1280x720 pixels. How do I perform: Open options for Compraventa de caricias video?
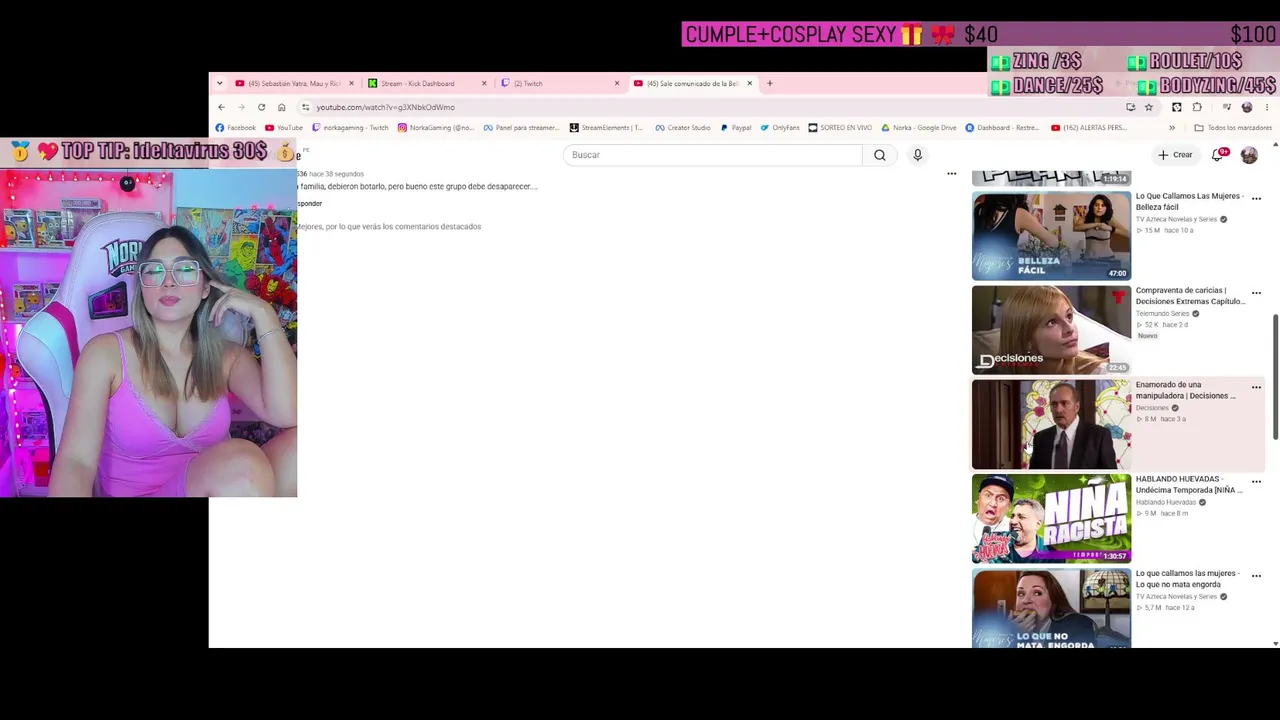click(x=1256, y=293)
